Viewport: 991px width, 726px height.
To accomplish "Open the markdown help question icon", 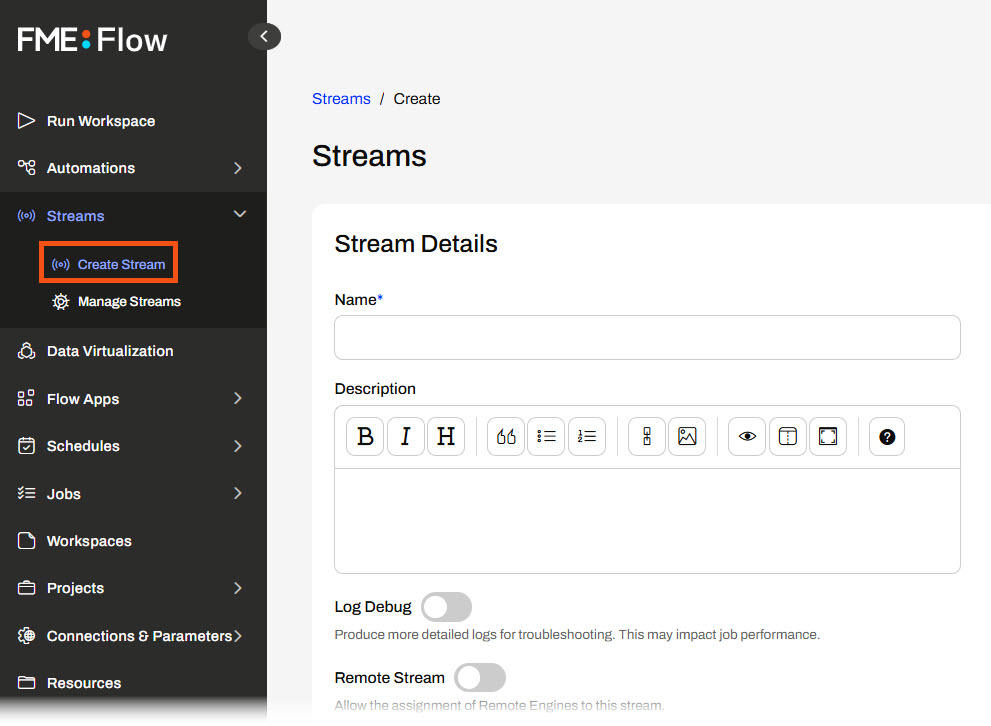I will click(x=887, y=437).
